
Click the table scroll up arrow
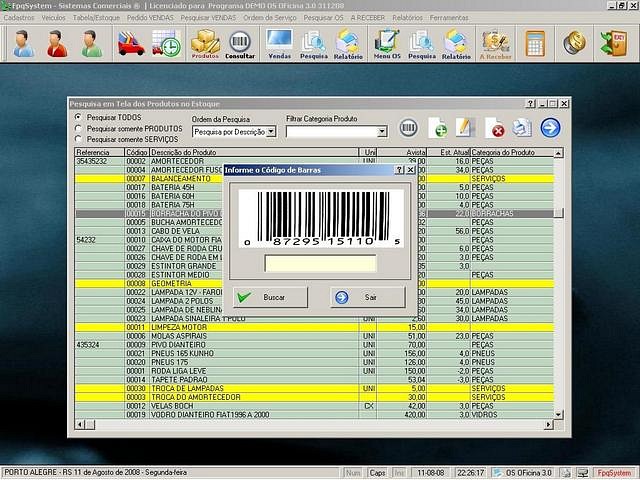[558, 153]
